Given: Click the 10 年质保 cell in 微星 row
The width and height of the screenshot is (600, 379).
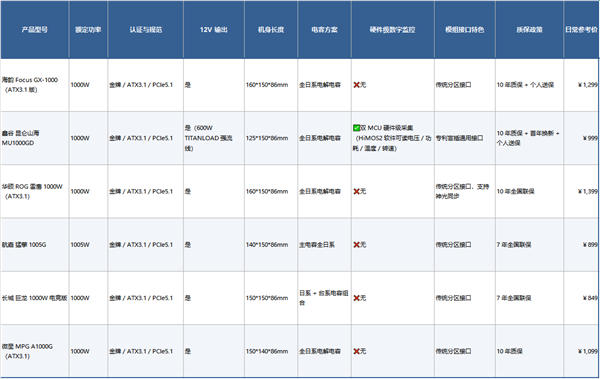Looking at the screenshot, I should tap(530, 351).
